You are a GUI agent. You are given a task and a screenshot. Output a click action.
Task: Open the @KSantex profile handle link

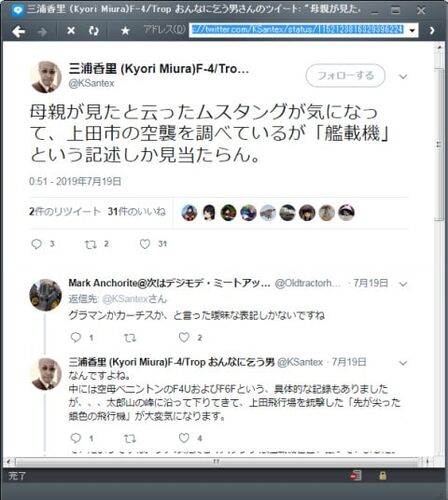pos(91,83)
